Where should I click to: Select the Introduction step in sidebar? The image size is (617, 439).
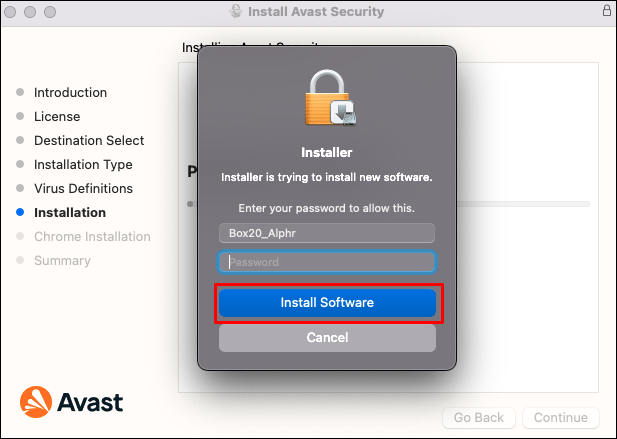coord(70,93)
